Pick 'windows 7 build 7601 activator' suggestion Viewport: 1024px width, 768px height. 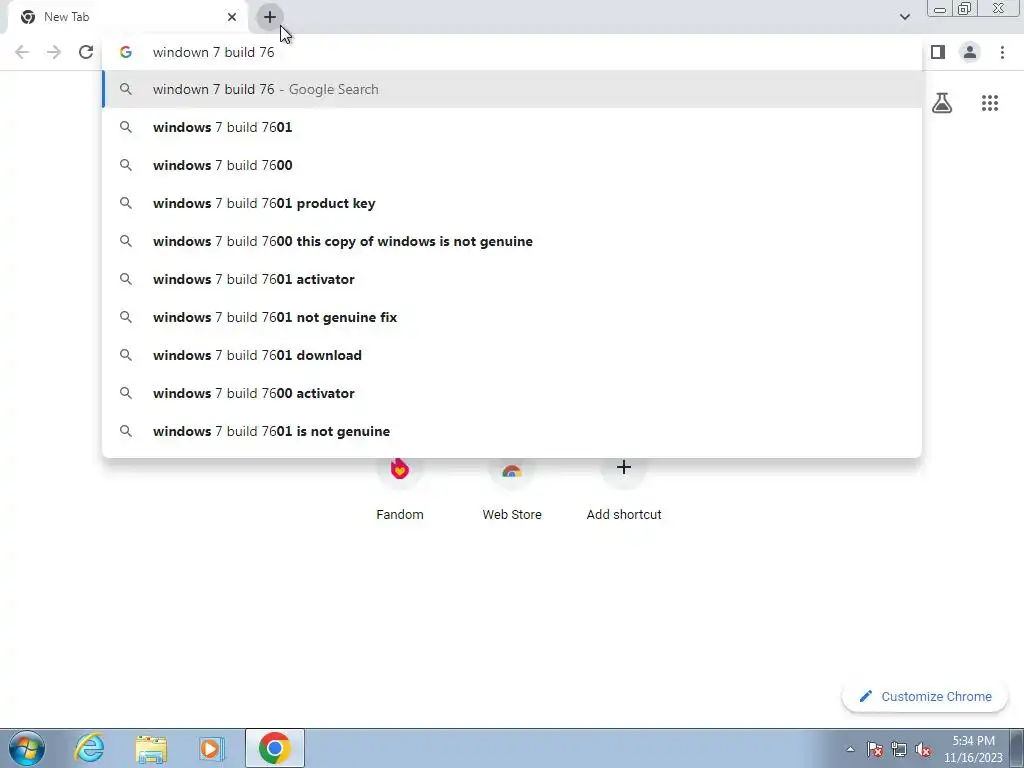(512, 279)
